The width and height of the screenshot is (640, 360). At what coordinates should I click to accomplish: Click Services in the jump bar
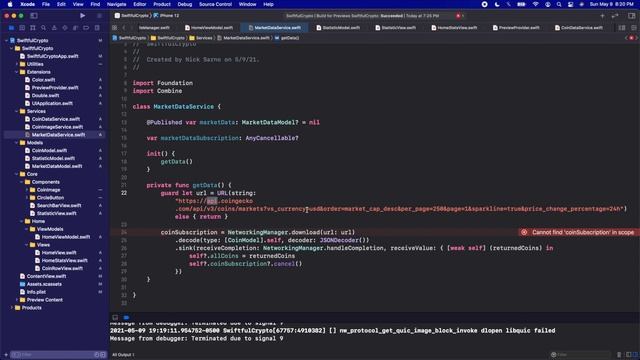click(201, 38)
